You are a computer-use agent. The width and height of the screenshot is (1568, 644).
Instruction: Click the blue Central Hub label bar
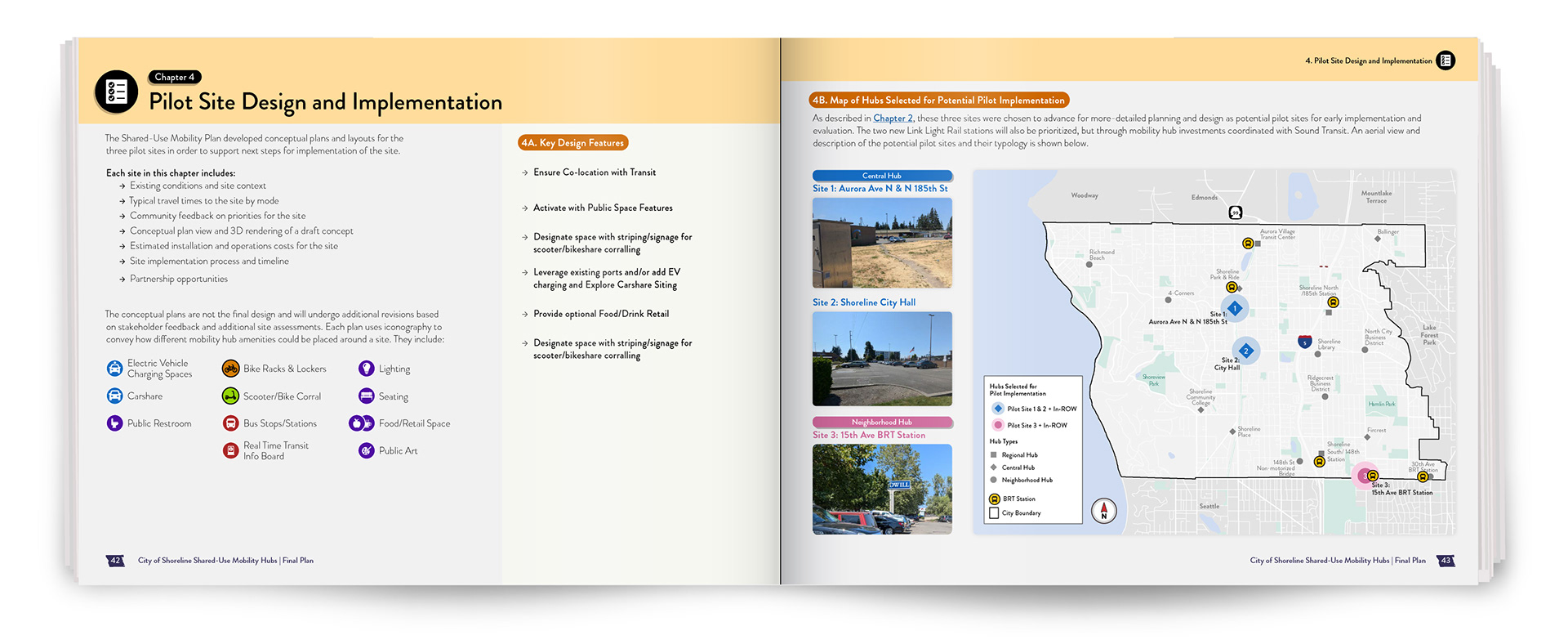[x=882, y=175]
